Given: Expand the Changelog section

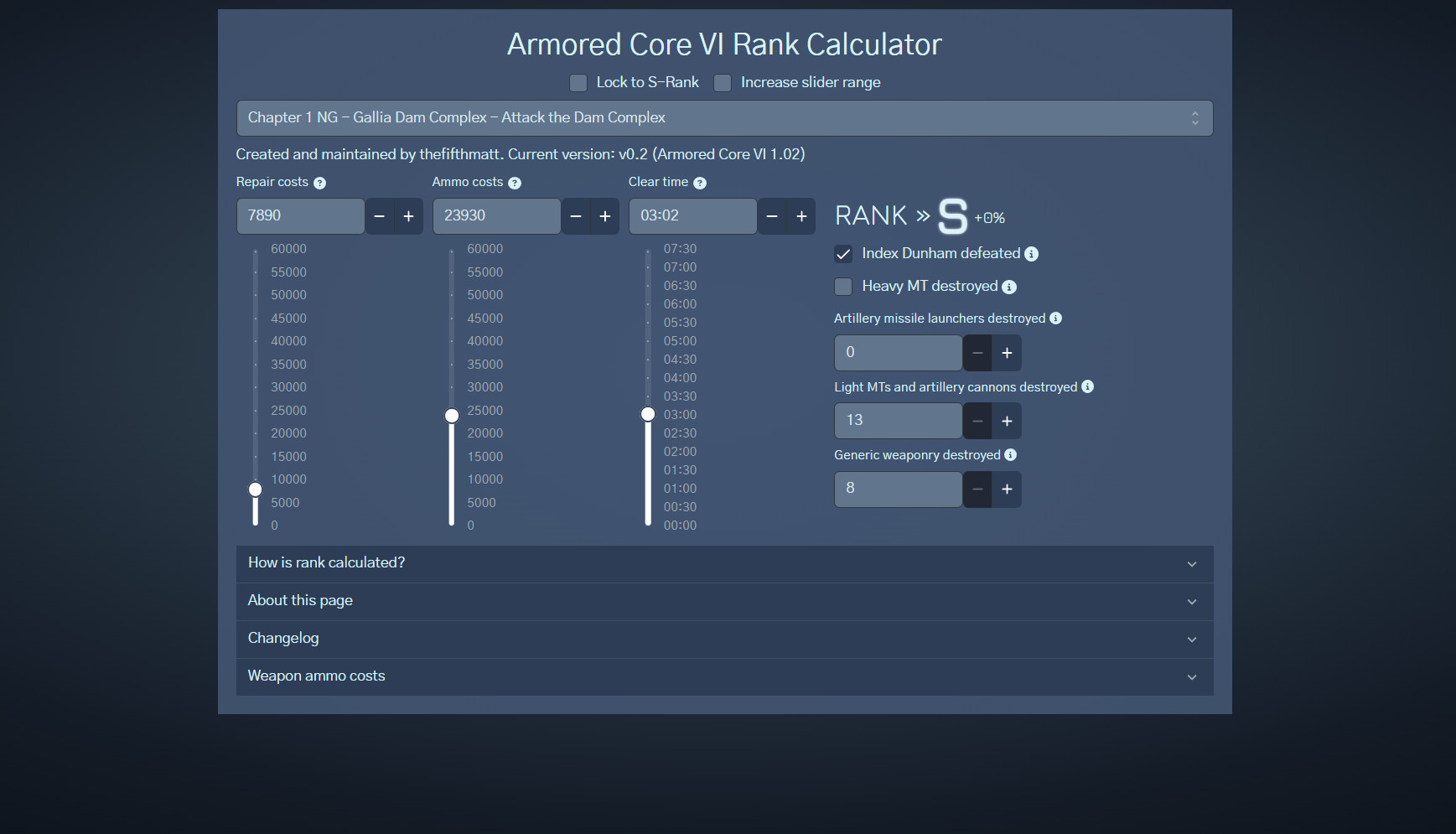Looking at the screenshot, I should pyautogui.click(x=724, y=639).
